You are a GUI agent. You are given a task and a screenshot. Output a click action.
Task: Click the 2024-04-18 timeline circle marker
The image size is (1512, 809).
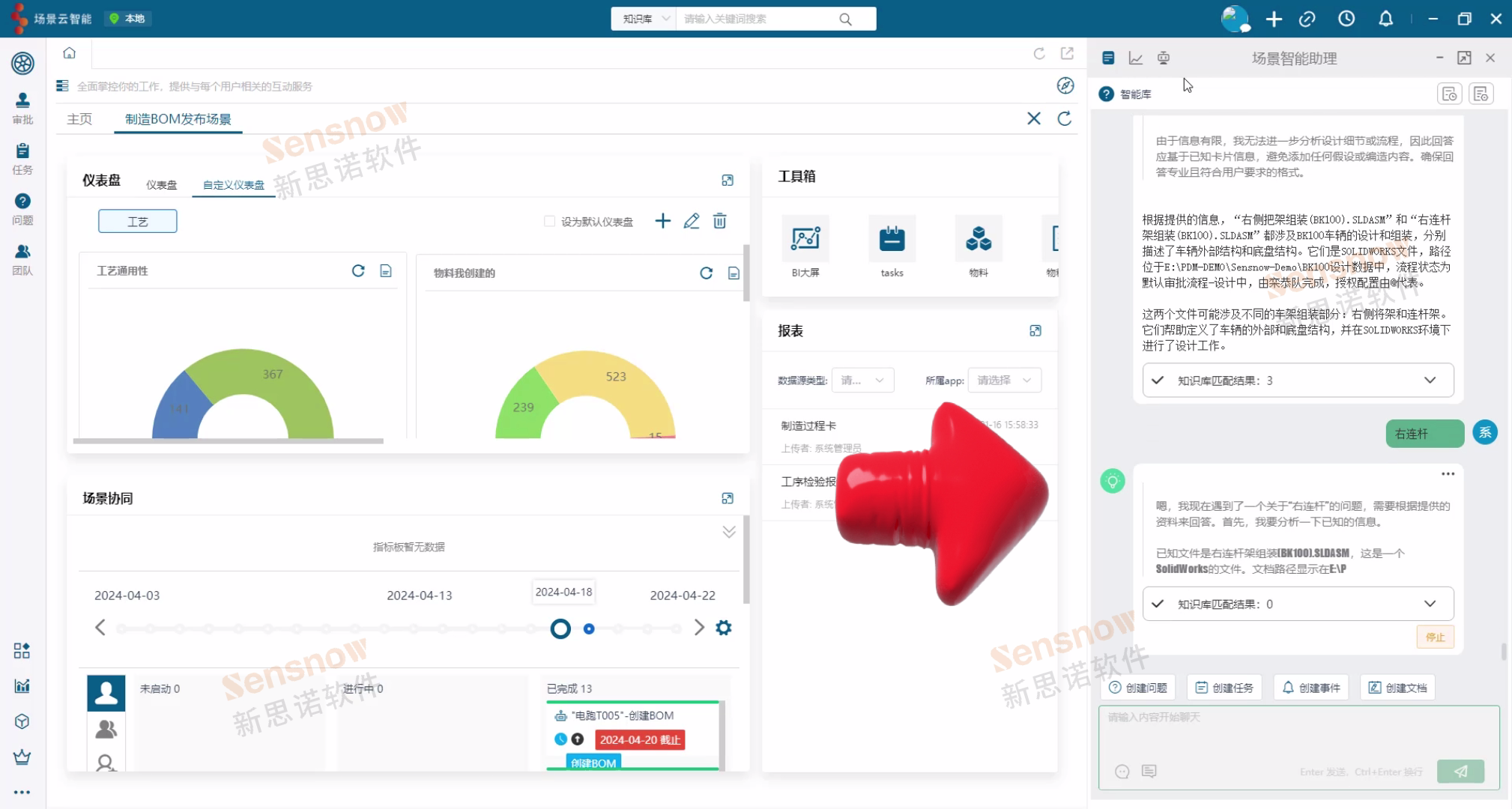[560, 628]
